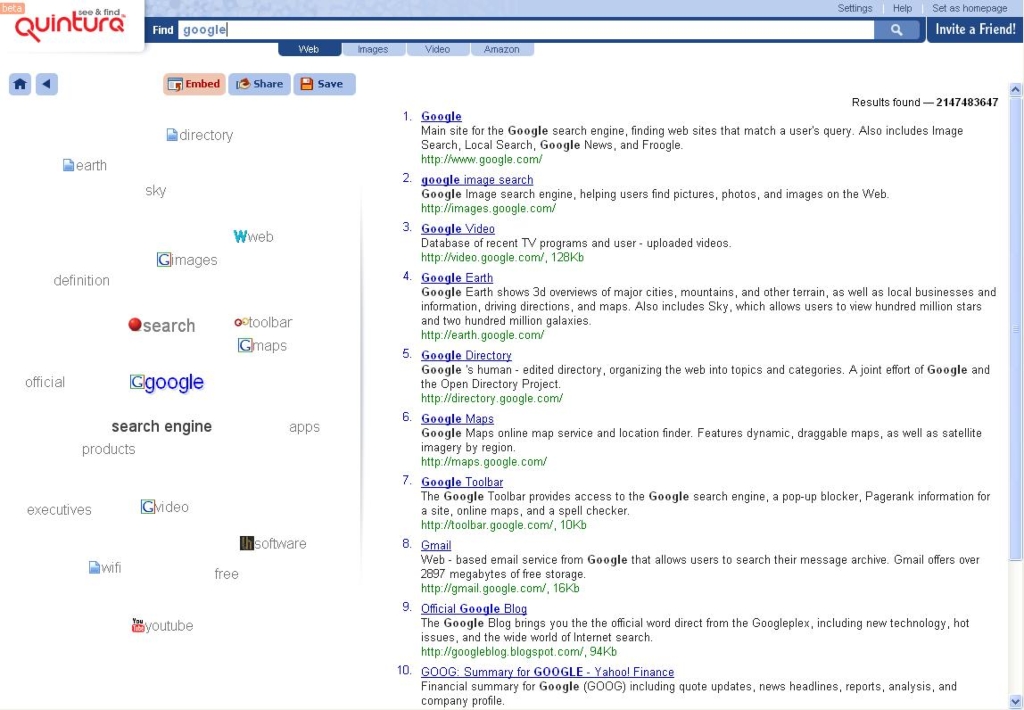
Task: Open the google image search result
Action: click(477, 180)
